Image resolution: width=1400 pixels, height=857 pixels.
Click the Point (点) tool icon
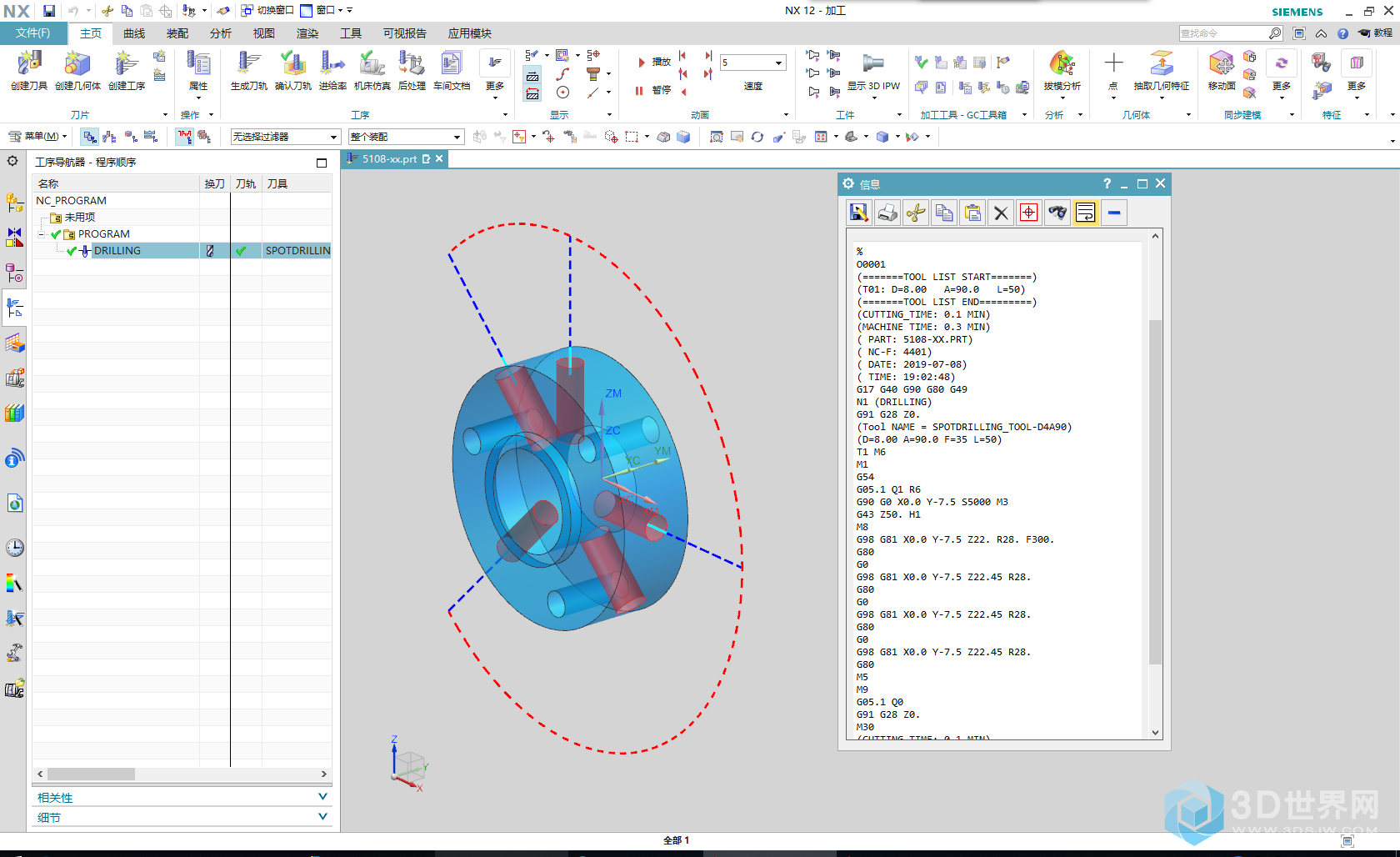point(1113,63)
